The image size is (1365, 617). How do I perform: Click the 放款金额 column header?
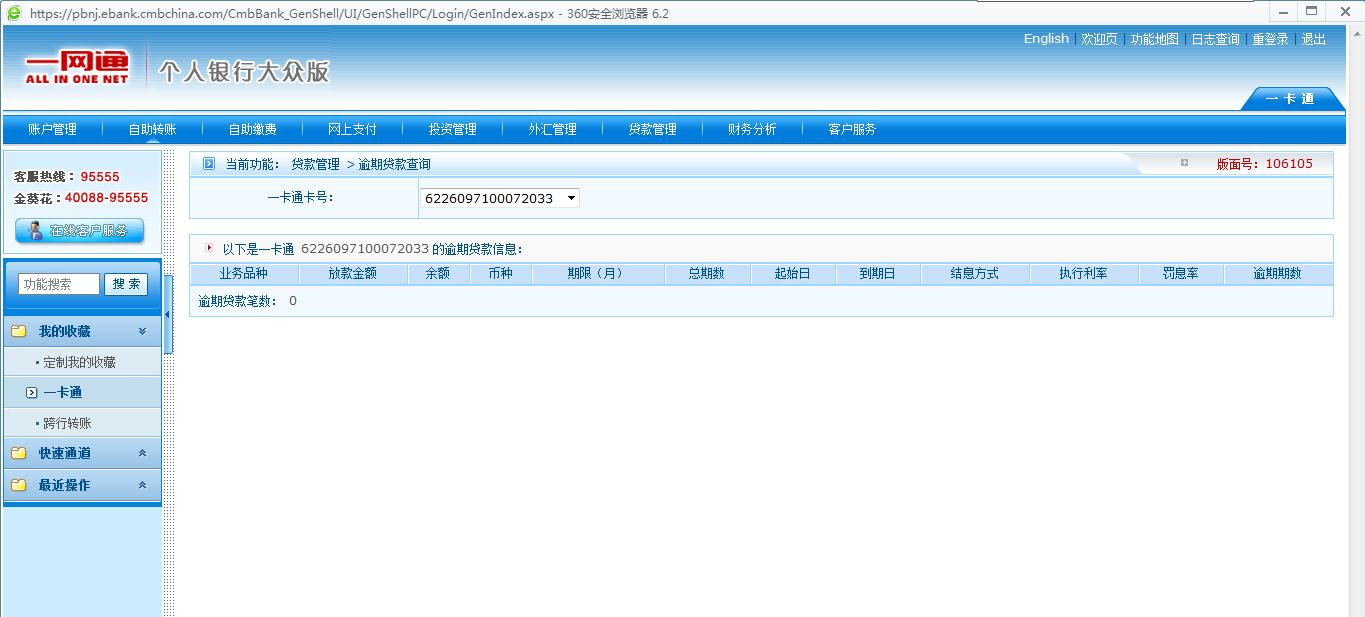tap(352, 273)
